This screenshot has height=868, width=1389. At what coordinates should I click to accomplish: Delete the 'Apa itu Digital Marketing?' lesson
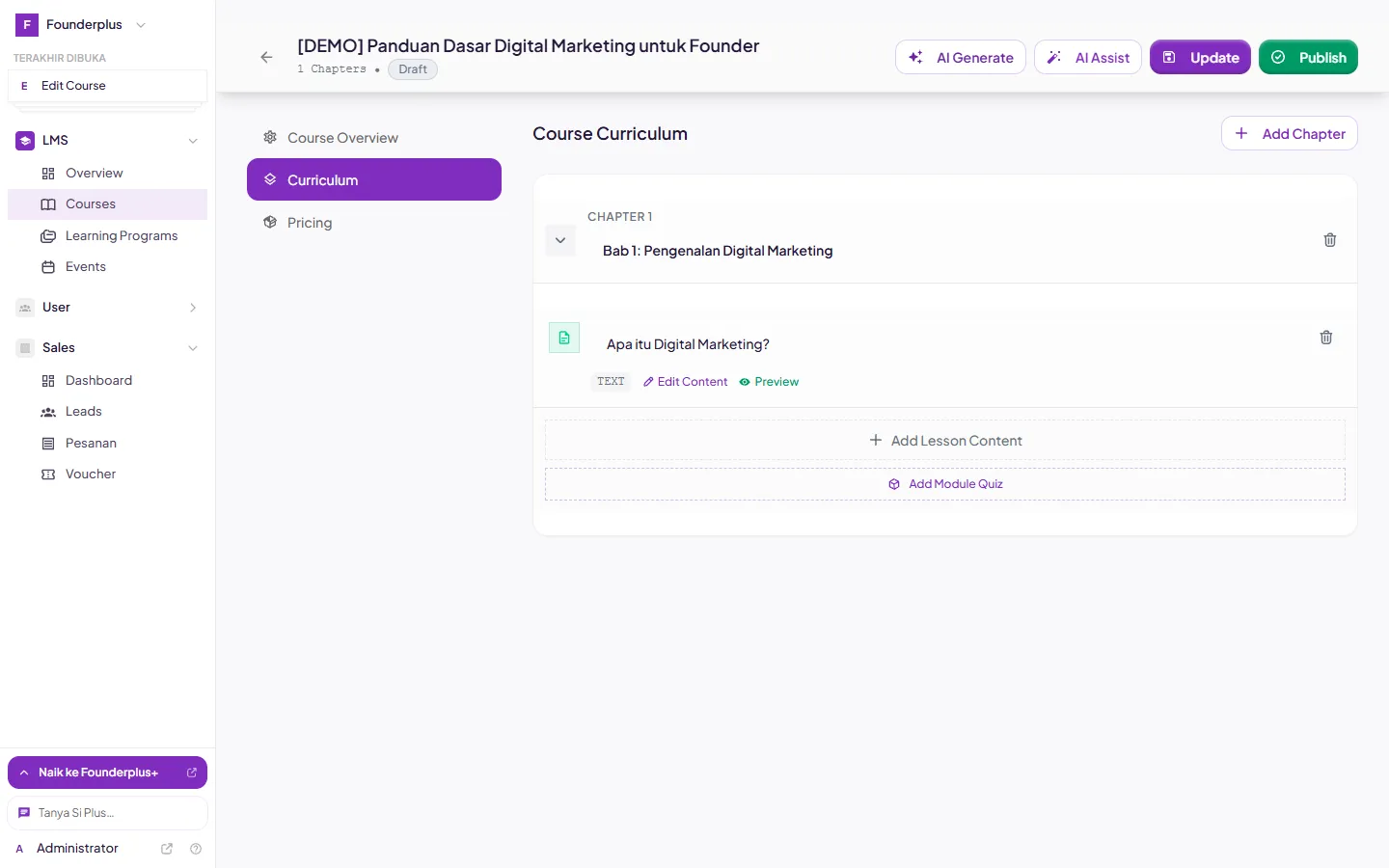[1326, 338]
